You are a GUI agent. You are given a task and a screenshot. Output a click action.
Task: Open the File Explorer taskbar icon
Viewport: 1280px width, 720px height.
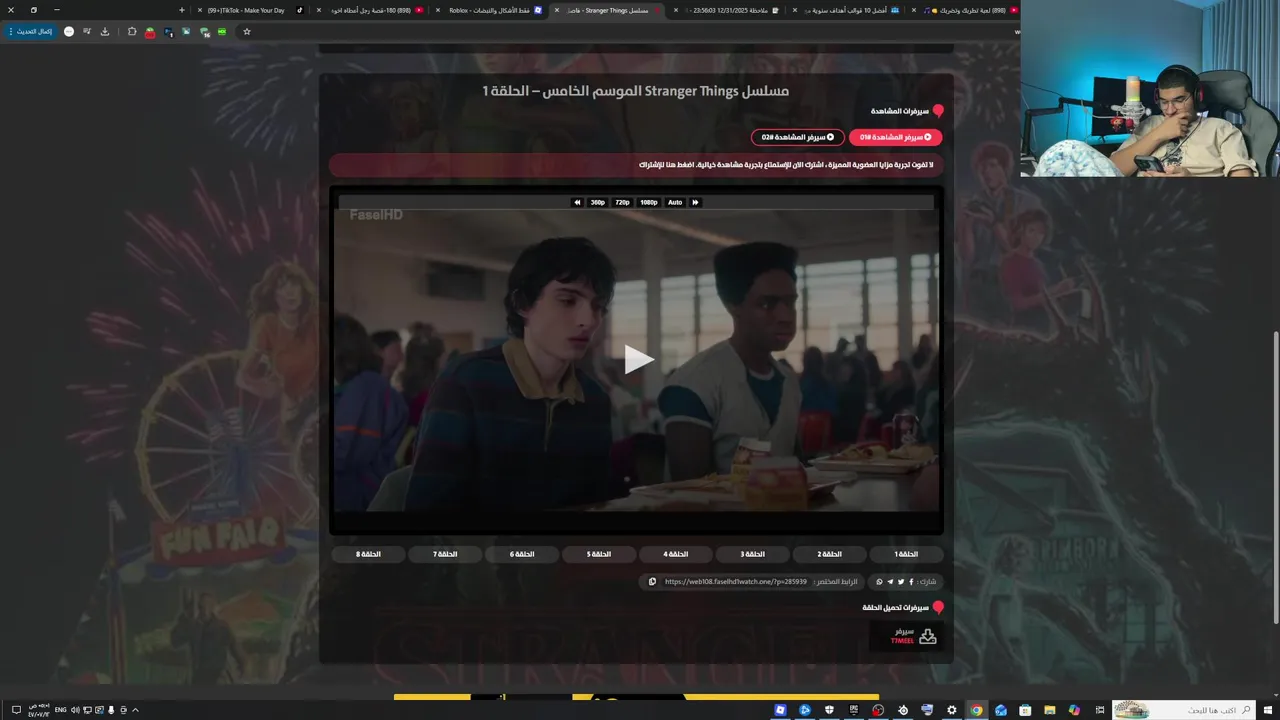[x=1049, y=710]
